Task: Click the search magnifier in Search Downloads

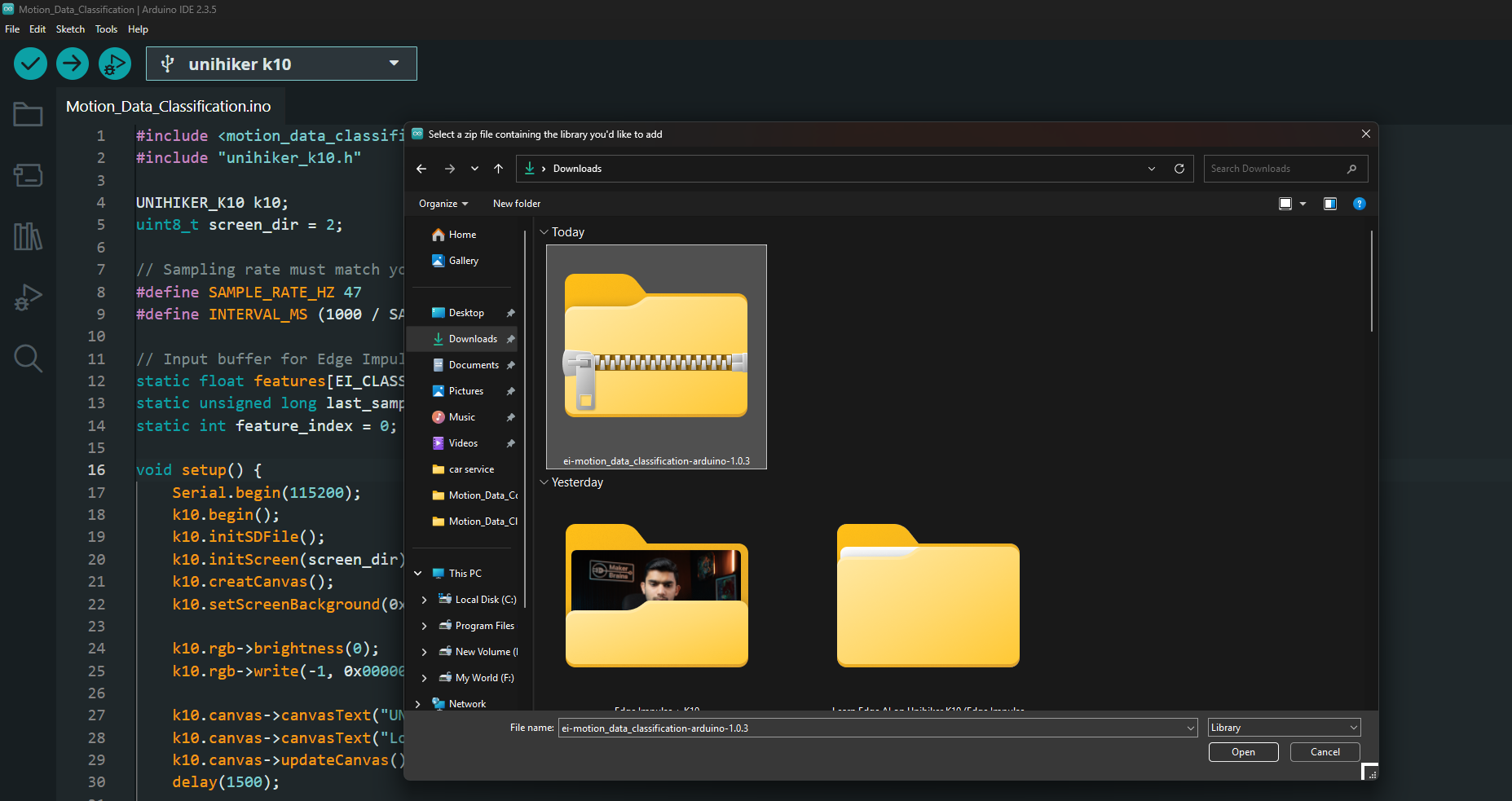Action: click(x=1351, y=169)
